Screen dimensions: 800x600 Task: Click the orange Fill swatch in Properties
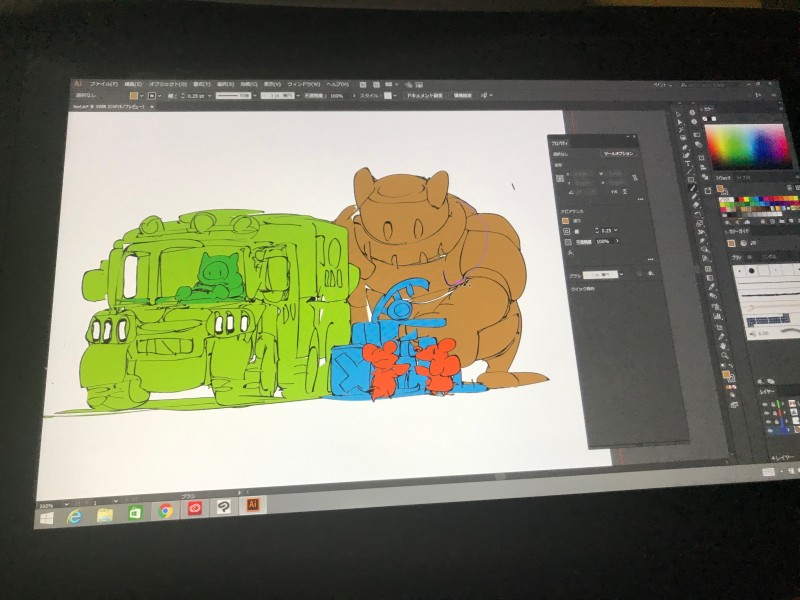click(565, 221)
